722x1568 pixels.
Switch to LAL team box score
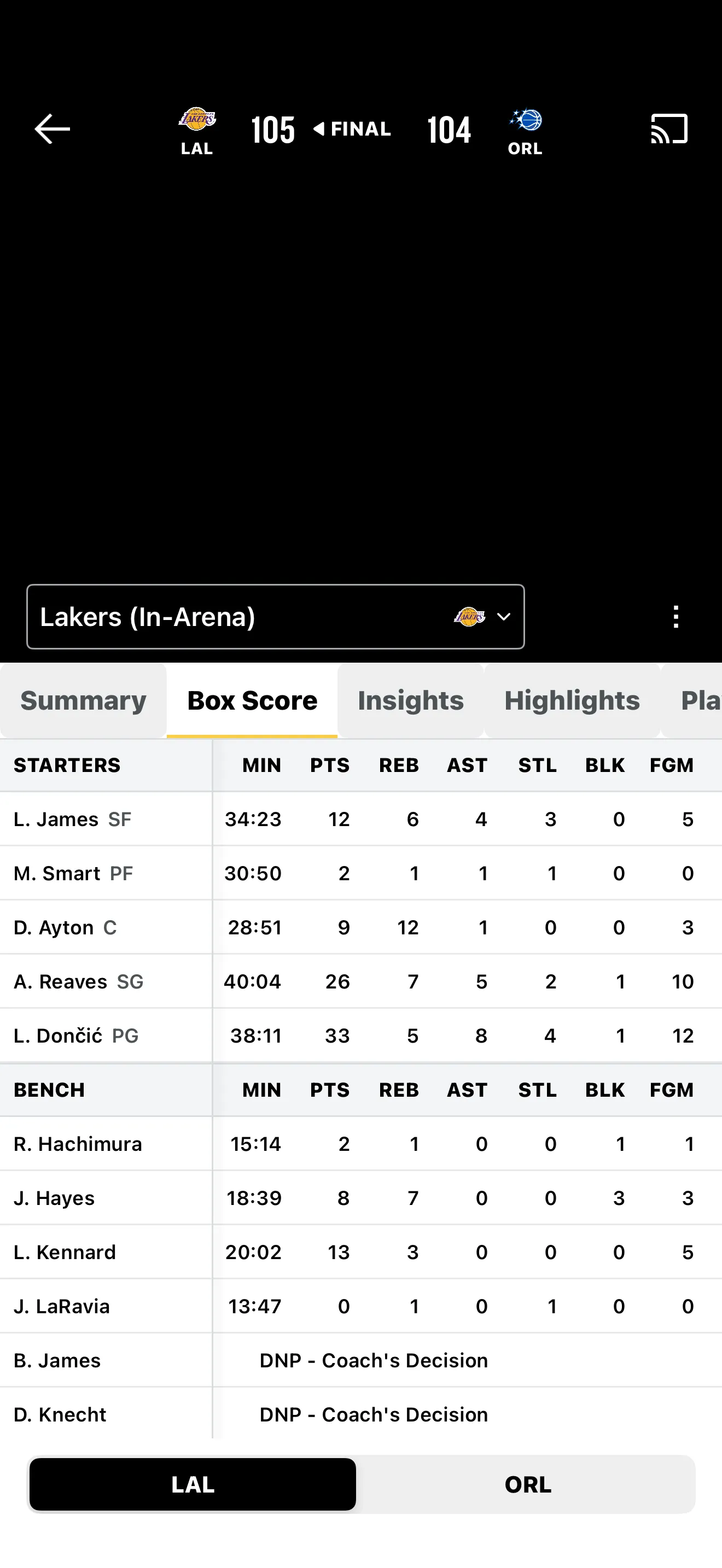(193, 1484)
